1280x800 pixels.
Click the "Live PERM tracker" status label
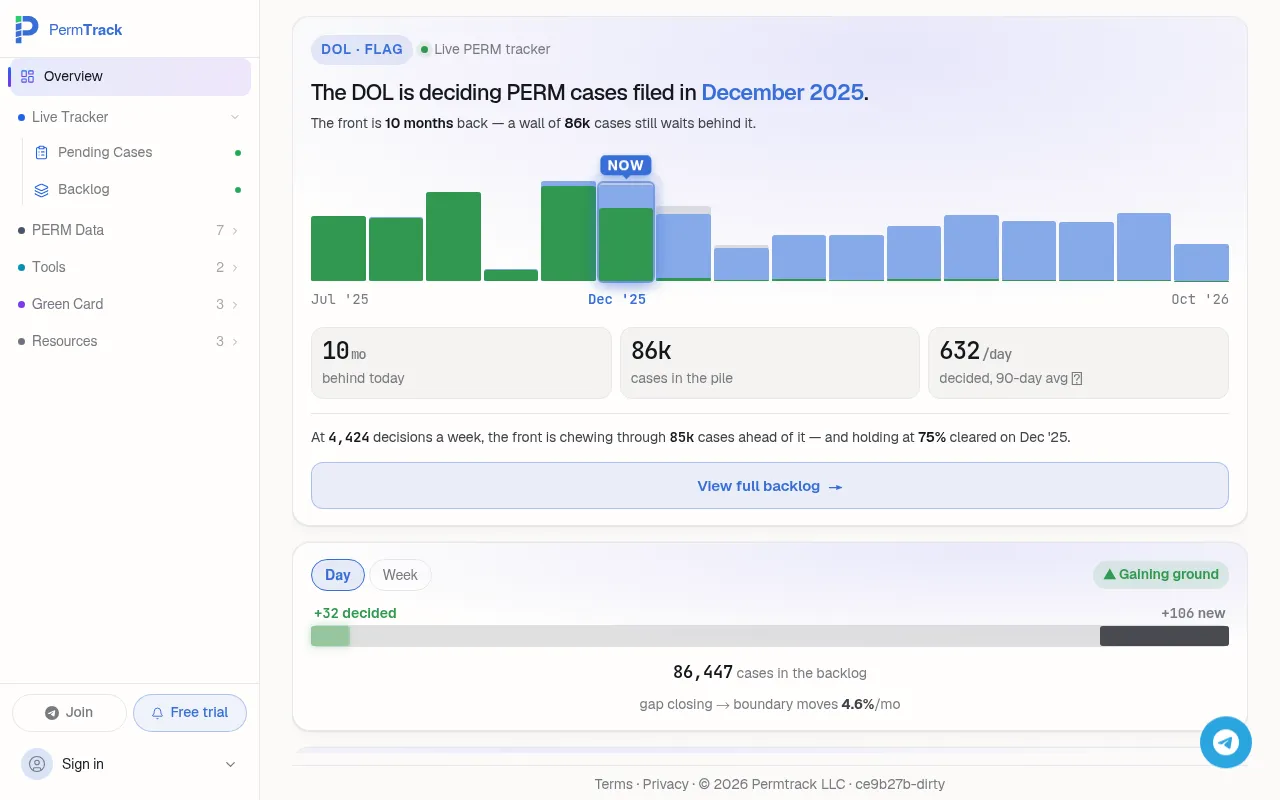click(485, 49)
